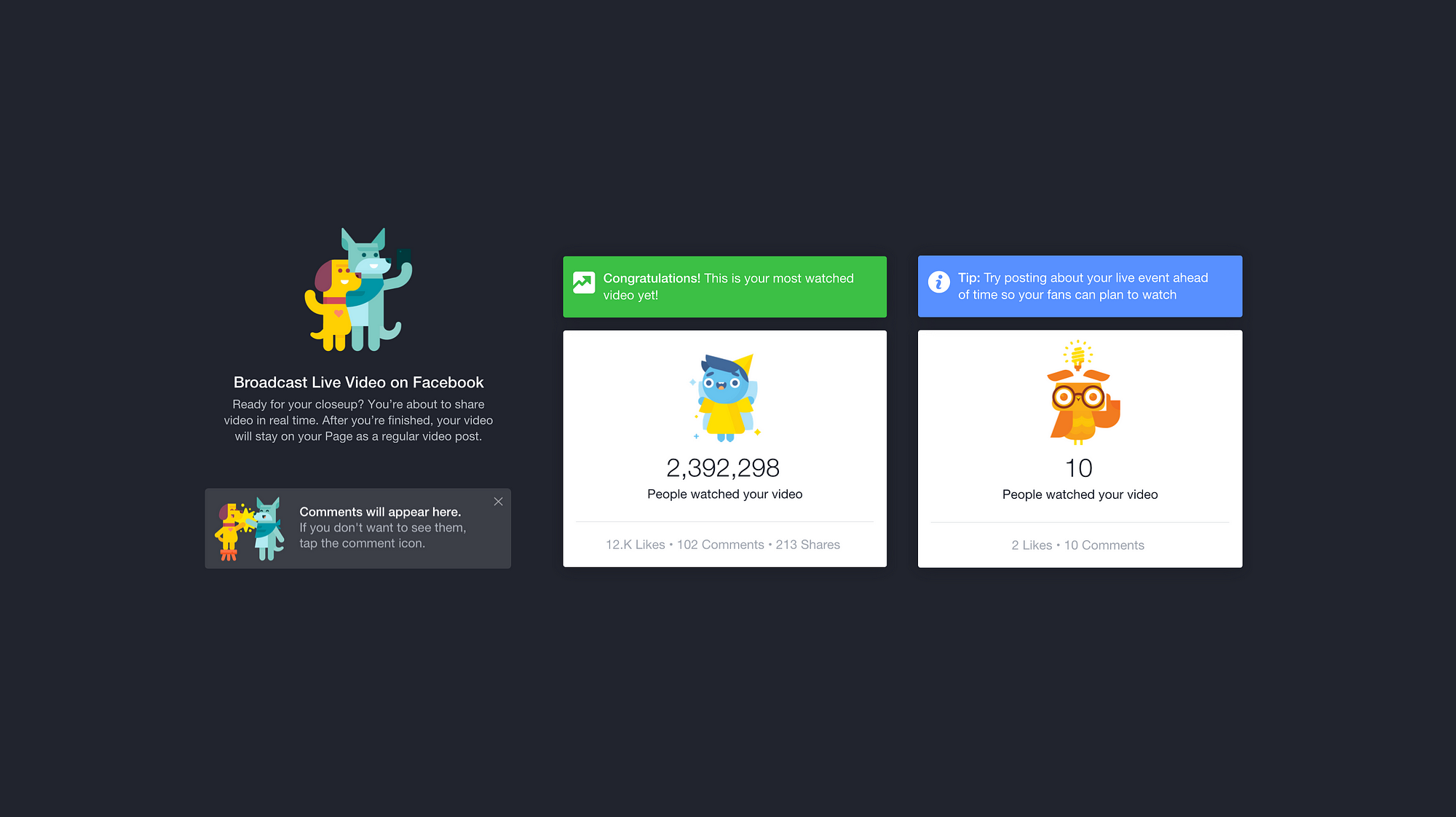Close the comments tooltip with the X
The height and width of the screenshot is (817, 1456).
tap(498, 502)
